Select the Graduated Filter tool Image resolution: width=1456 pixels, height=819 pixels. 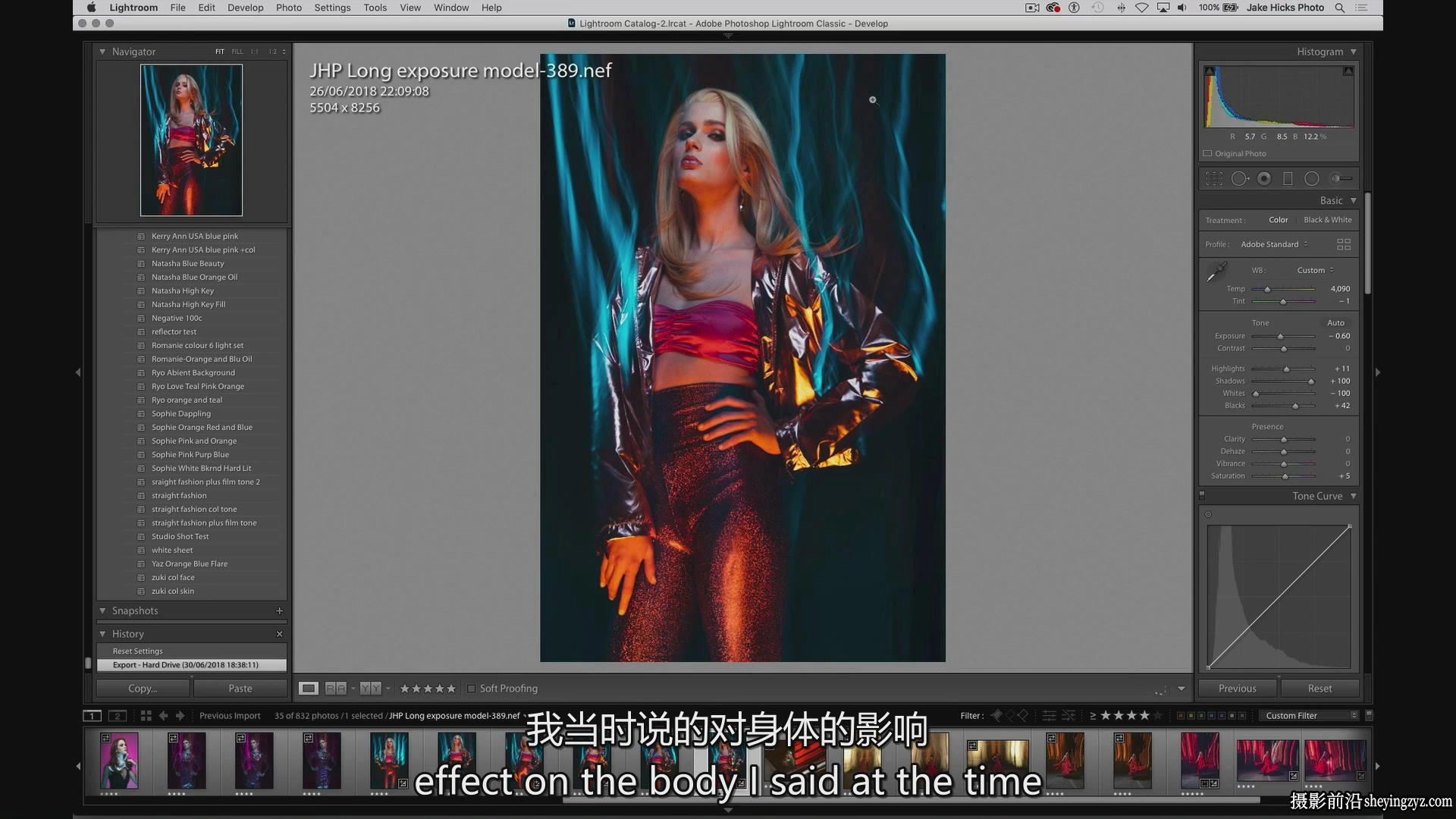[x=1288, y=179]
